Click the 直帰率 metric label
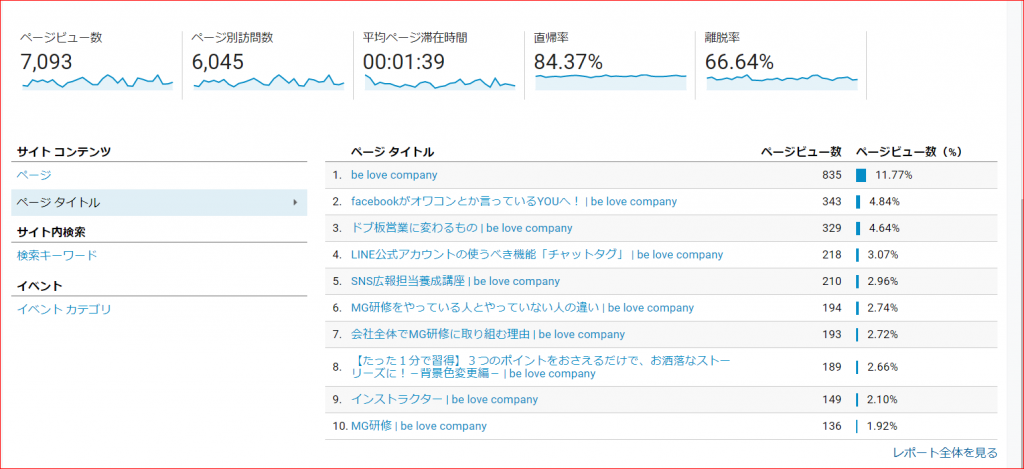Screen dimensions: 1024x469 click(x=551, y=38)
